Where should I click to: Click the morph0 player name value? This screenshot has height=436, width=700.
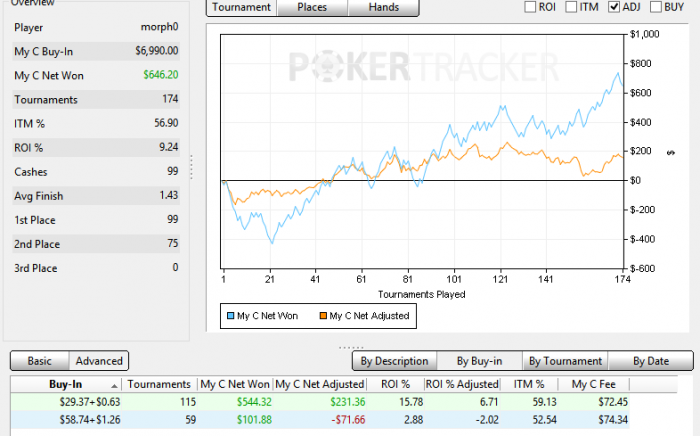[159, 27]
